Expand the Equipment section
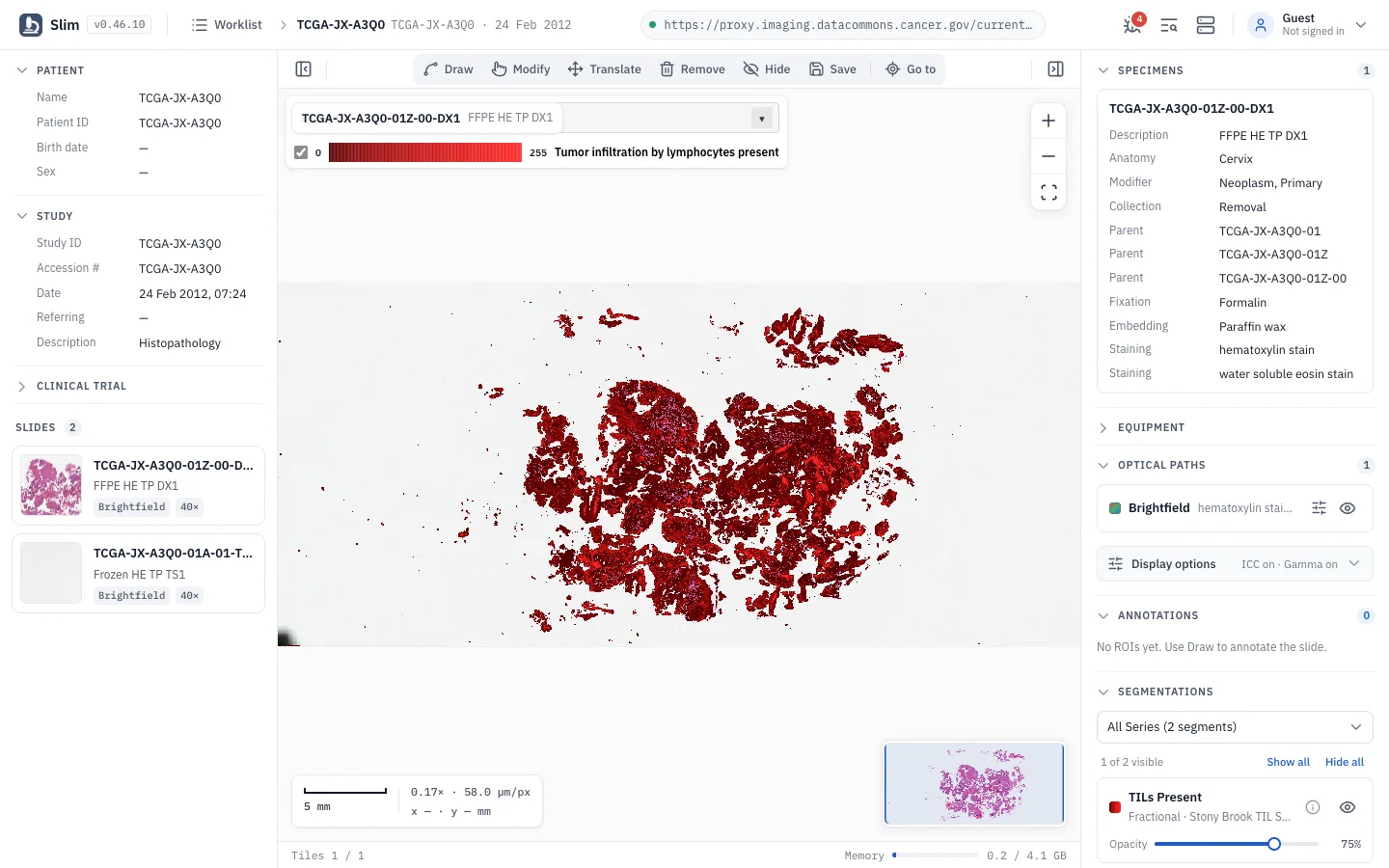1389x868 pixels. 1103,427
